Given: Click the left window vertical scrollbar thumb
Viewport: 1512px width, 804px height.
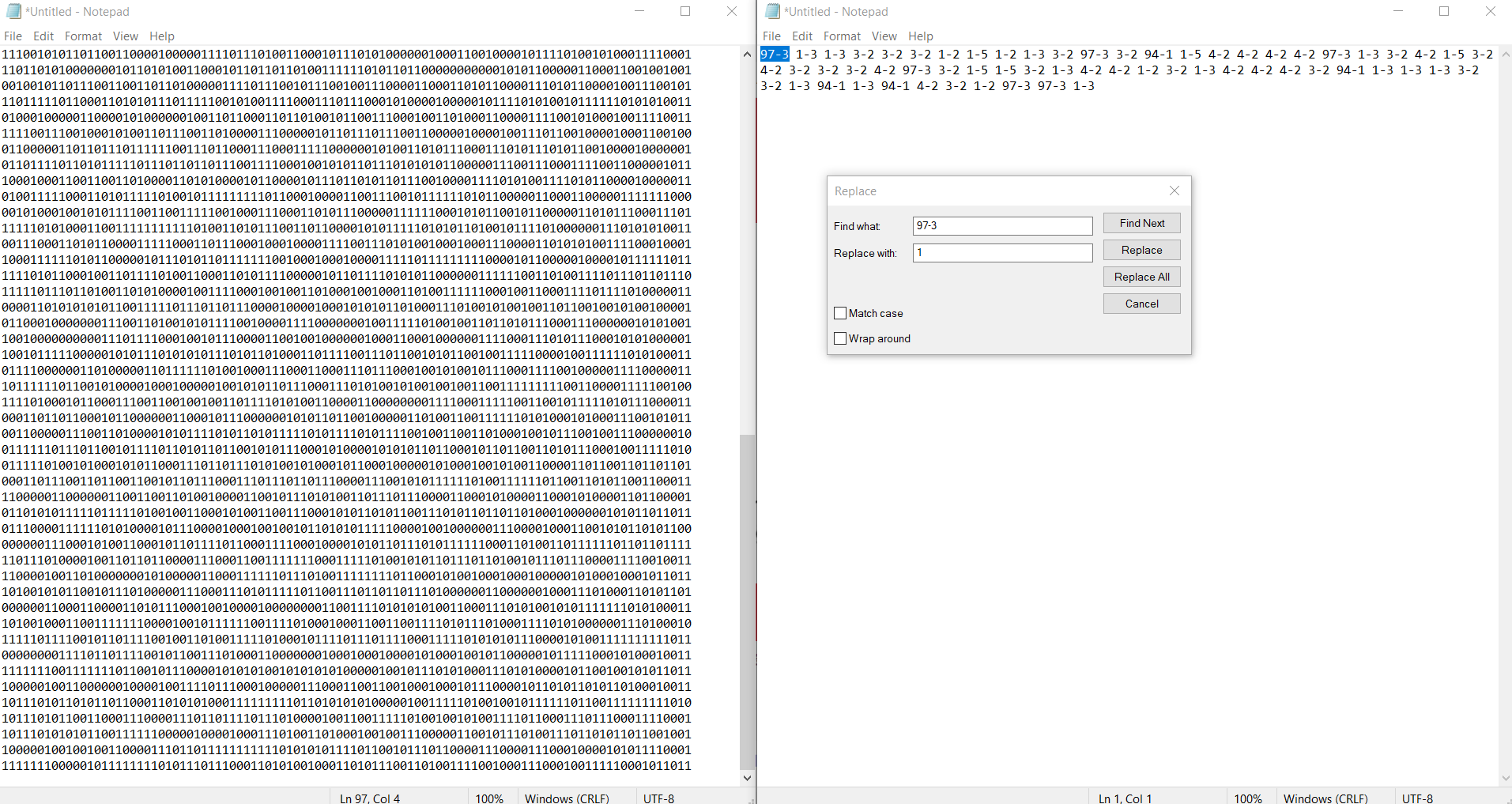Looking at the screenshot, I should click(747, 601).
